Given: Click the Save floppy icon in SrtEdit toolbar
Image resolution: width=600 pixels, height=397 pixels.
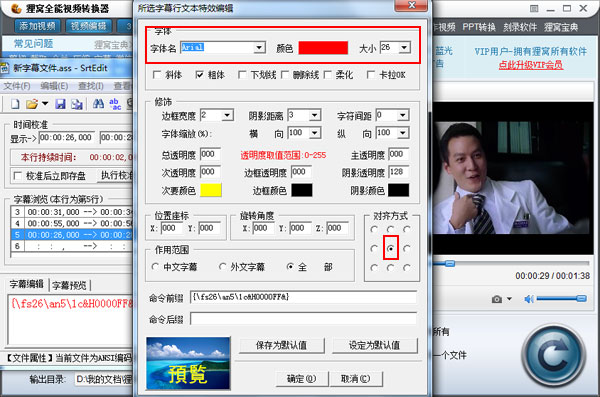Looking at the screenshot, I should 60,104.
